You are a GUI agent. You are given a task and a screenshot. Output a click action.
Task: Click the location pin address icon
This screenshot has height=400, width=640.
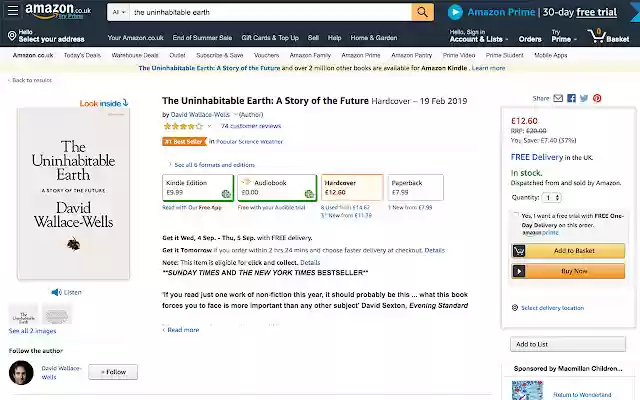pos(12,36)
